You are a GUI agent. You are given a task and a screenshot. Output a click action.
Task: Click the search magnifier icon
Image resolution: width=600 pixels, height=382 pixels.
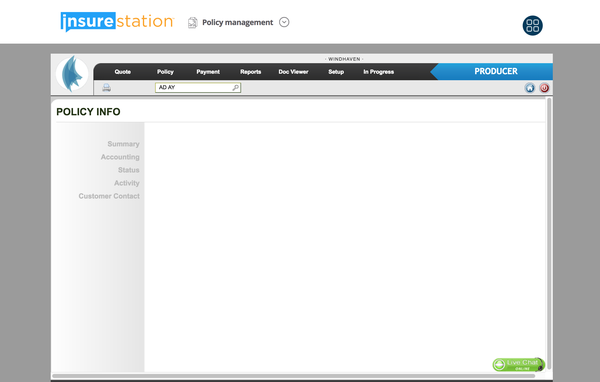(235, 88)
